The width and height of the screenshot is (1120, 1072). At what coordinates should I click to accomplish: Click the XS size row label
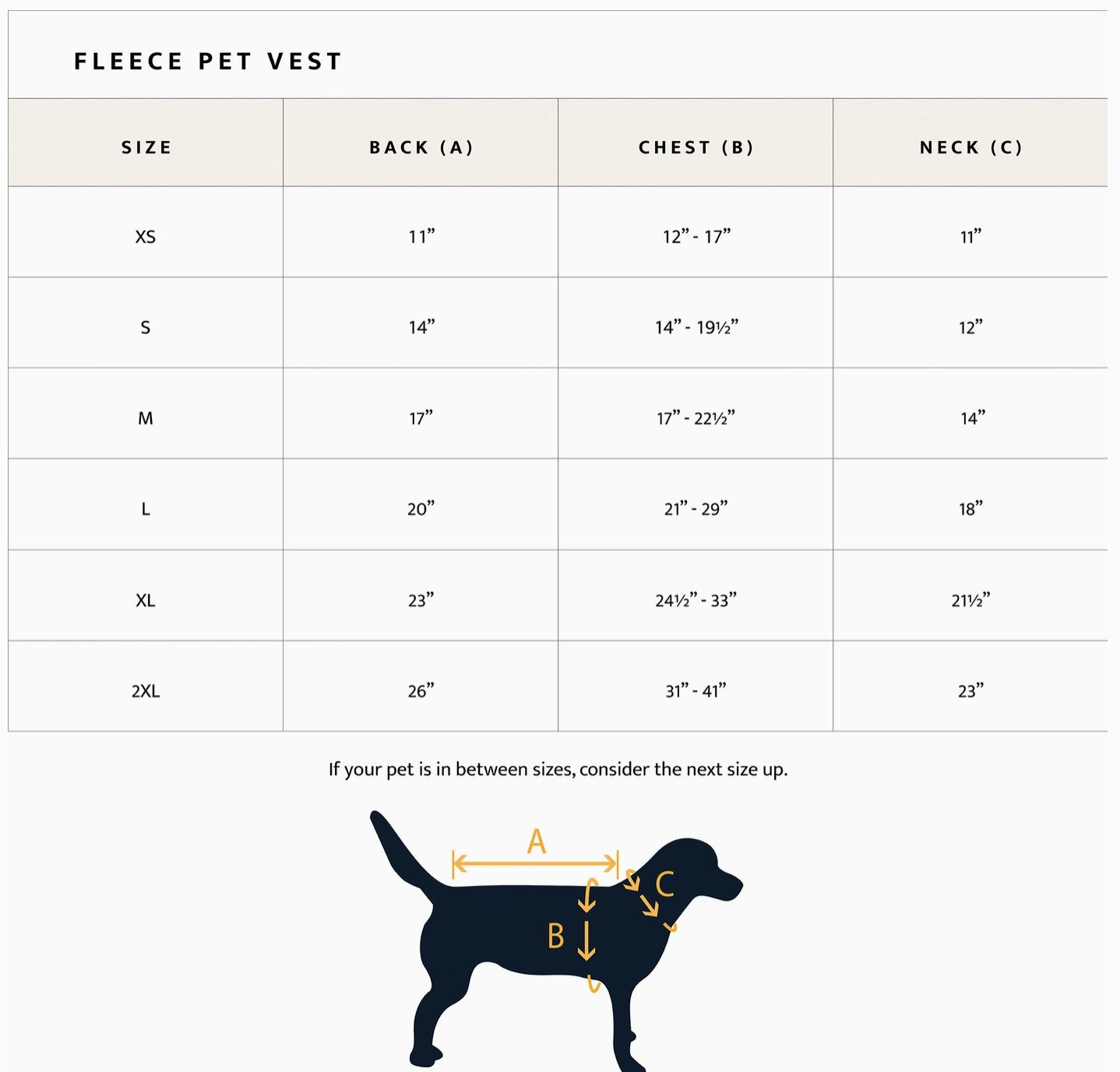point(146,237)
